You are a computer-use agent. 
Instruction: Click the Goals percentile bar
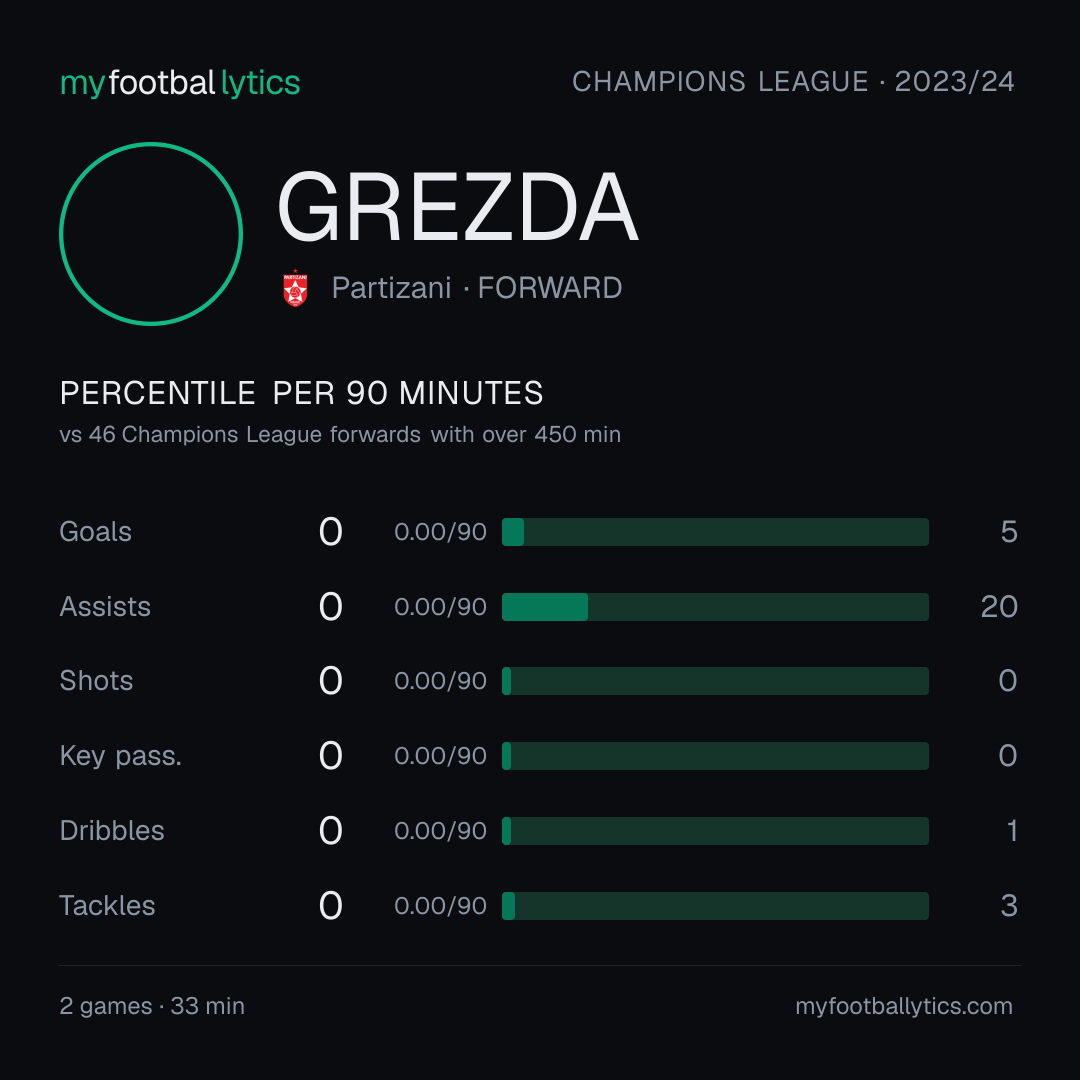715,532
